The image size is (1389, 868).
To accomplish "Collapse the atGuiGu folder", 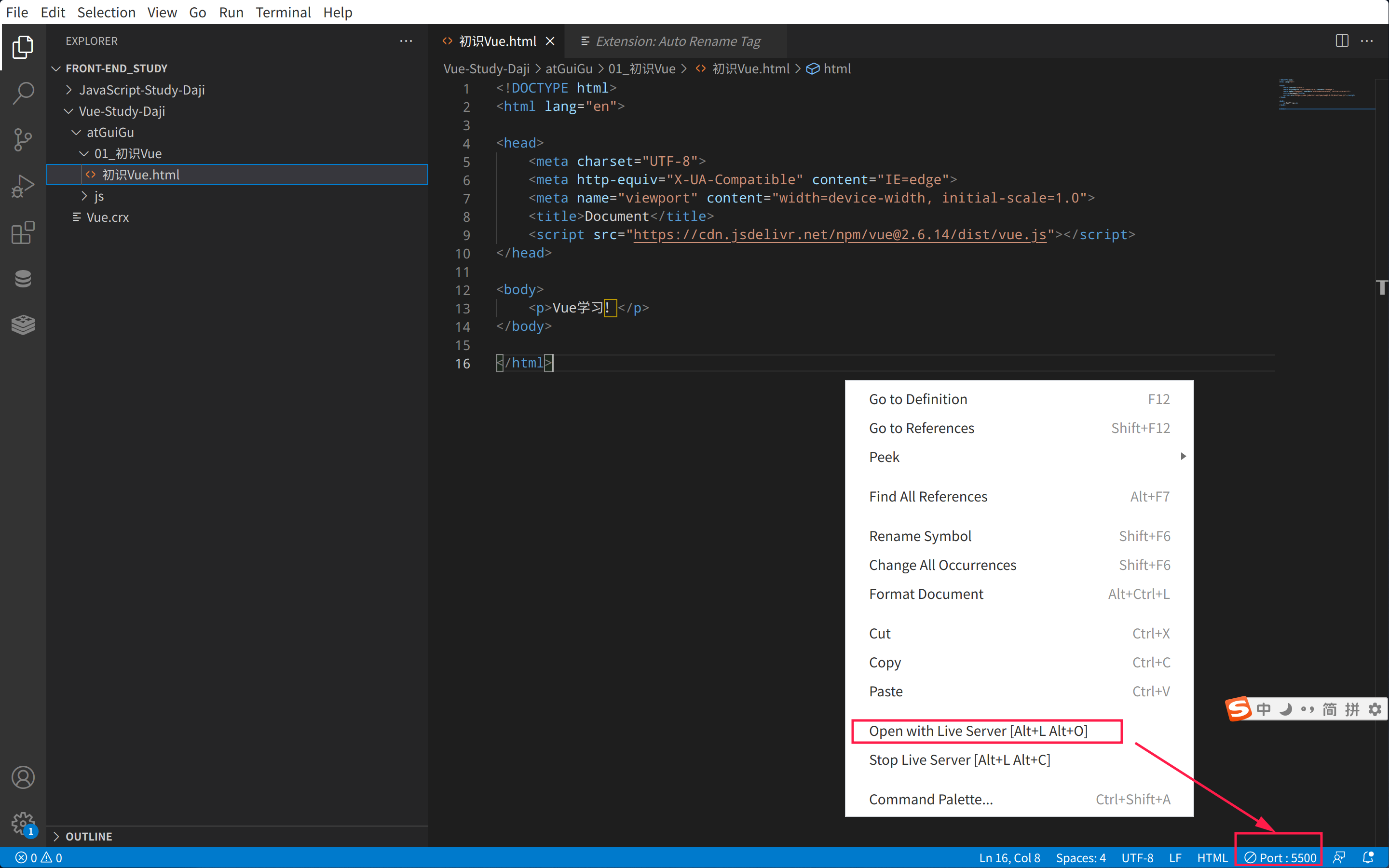I will coord(237,132).
